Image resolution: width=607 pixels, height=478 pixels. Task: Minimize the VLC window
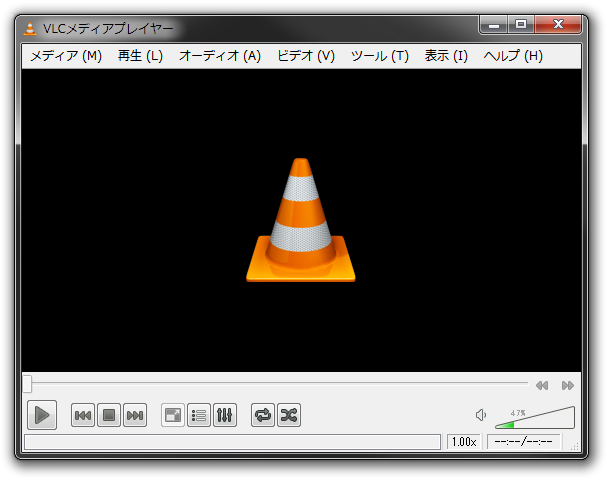click(x=494, y=25)
